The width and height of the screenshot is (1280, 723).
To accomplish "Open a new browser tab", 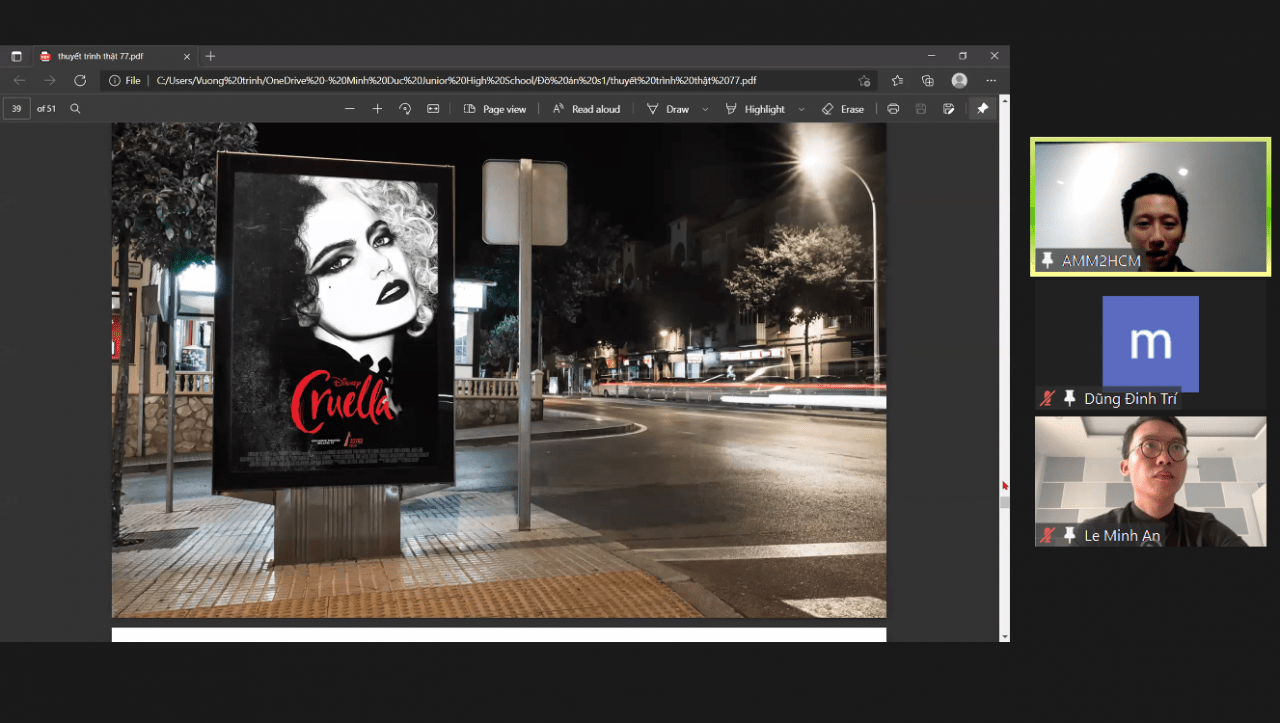I will (210, 56).
